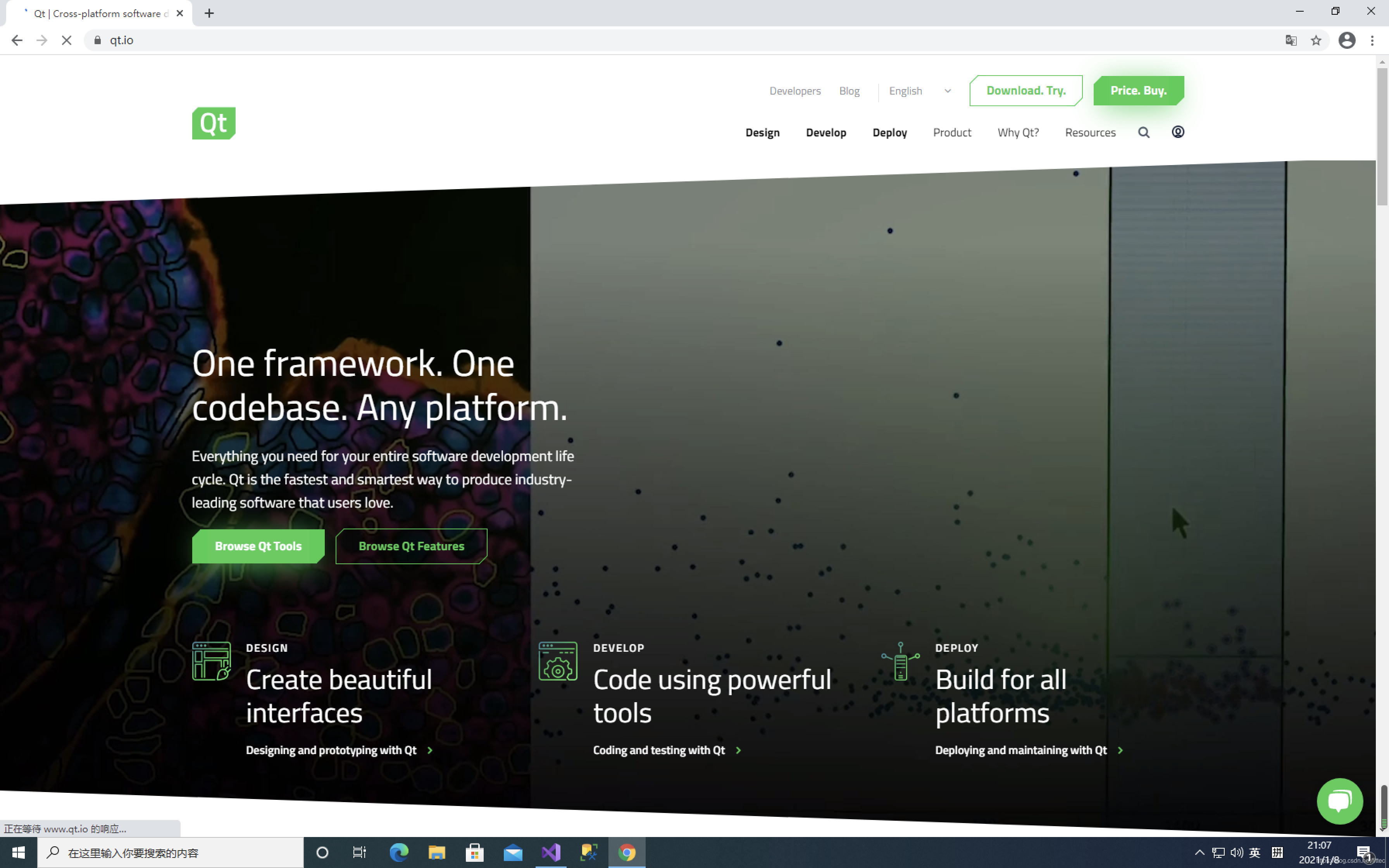Click the Download. Try. button
The width and height of the screenshot is (1389, 868).
(x=1026, y=91)
